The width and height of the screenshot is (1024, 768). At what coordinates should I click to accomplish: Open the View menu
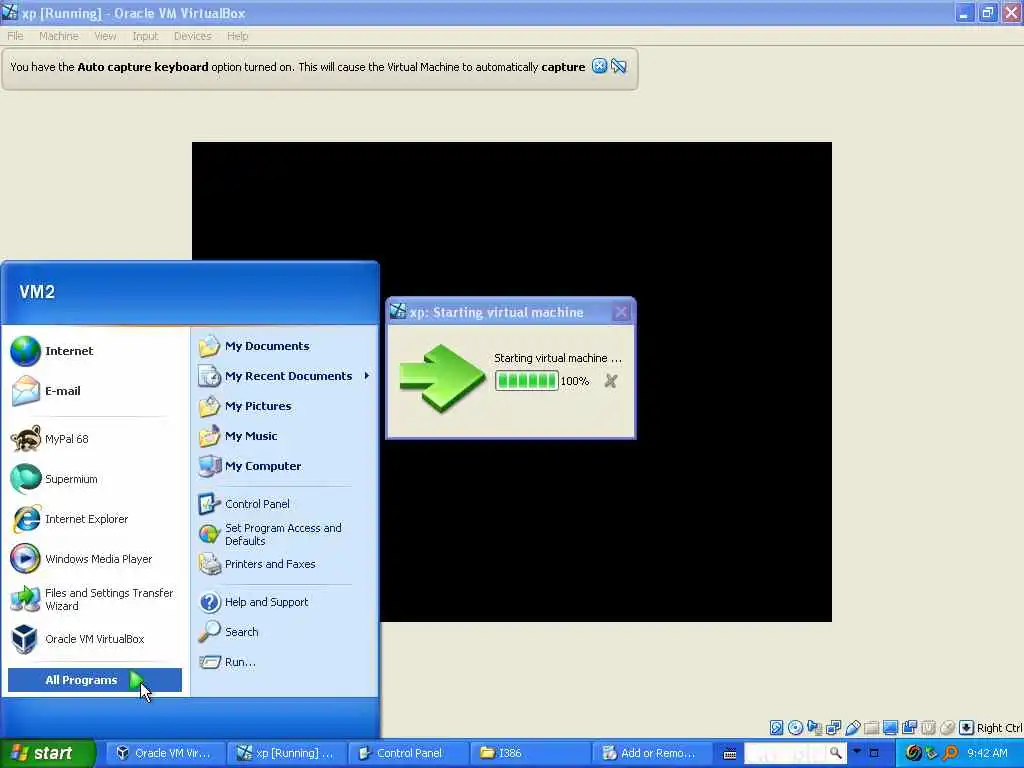click(x=105, y=36)
